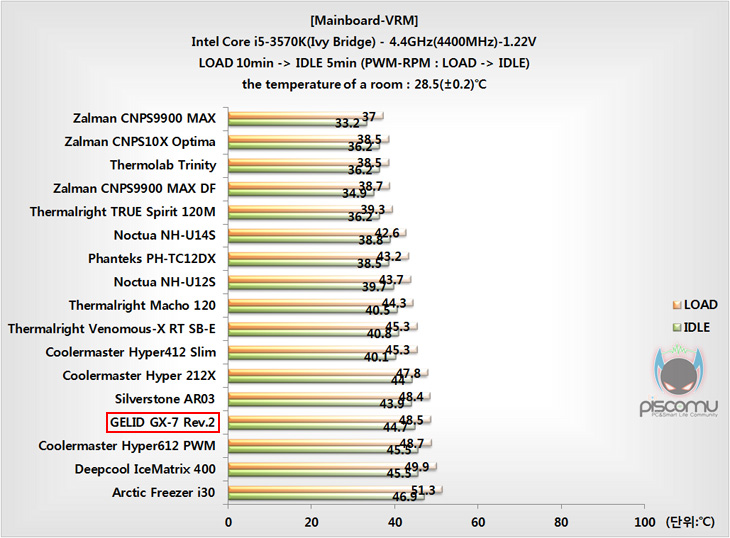Click the Coolermaster Hyper612 PWM label
Image resolution: width=730 pixels, height=538 pixels.
point(127,446)
